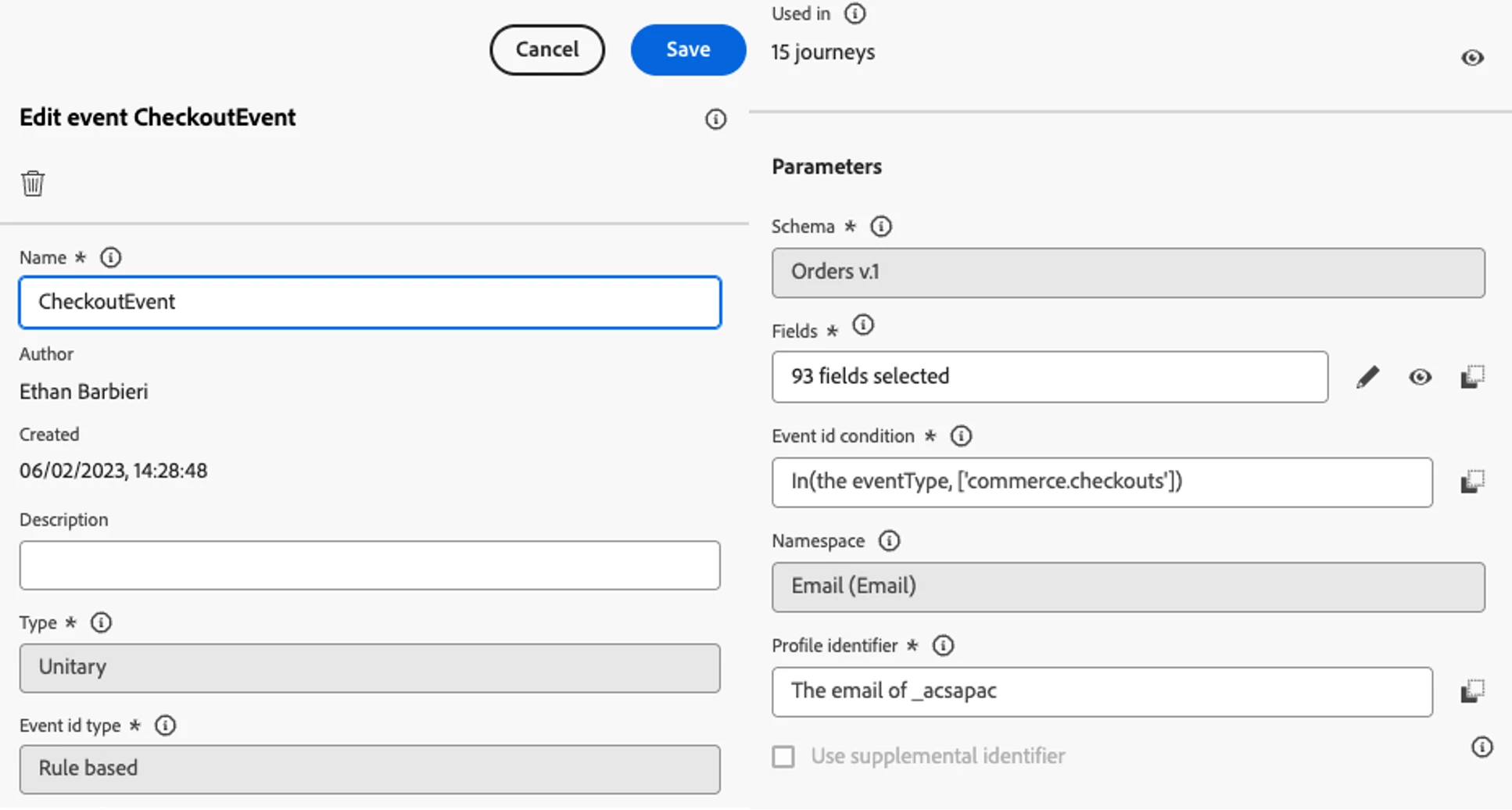Click the empty Description field

tap(369, 565)
